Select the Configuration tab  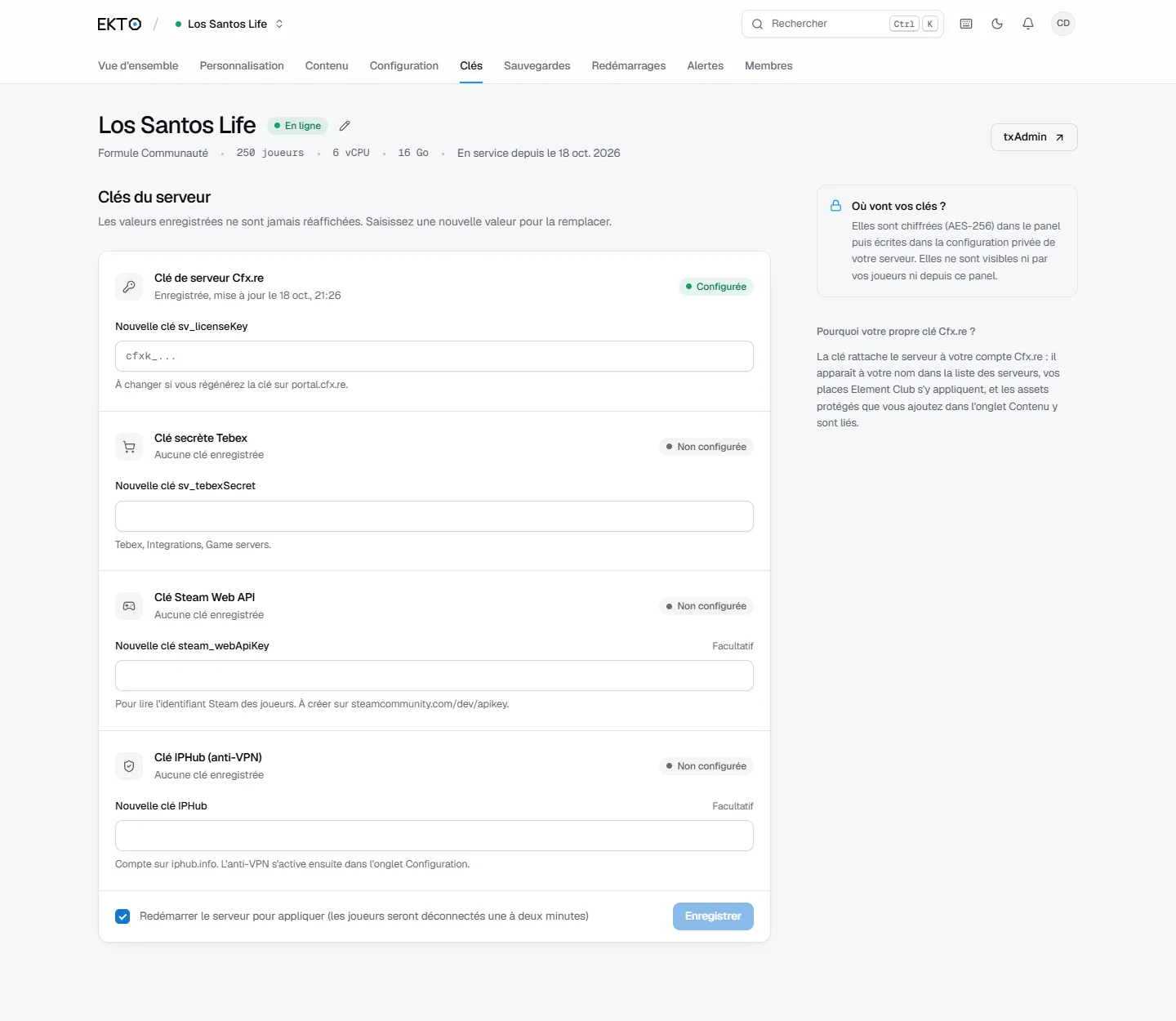(404, 65)
